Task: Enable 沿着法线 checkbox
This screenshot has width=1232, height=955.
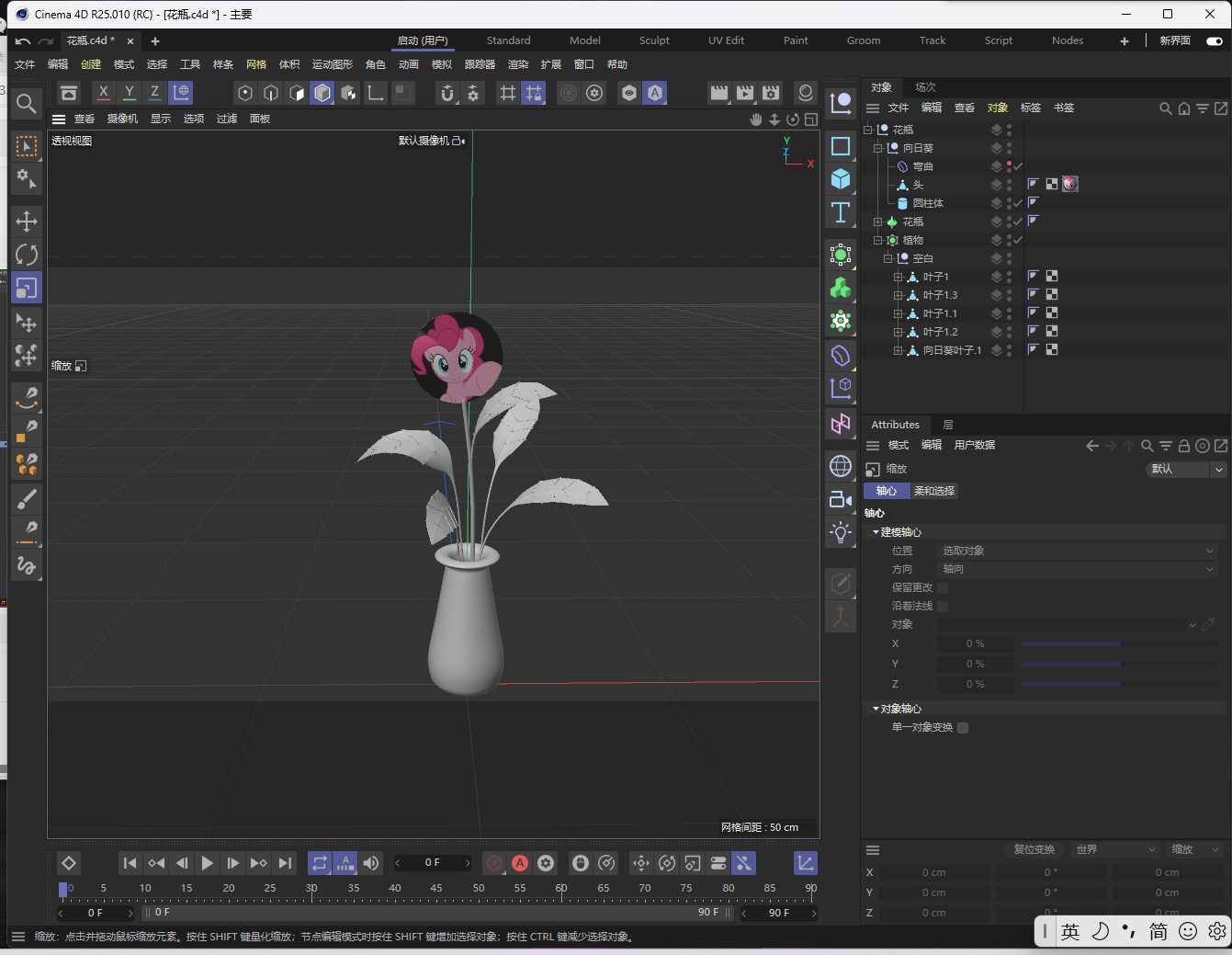Action: [943, 606]
